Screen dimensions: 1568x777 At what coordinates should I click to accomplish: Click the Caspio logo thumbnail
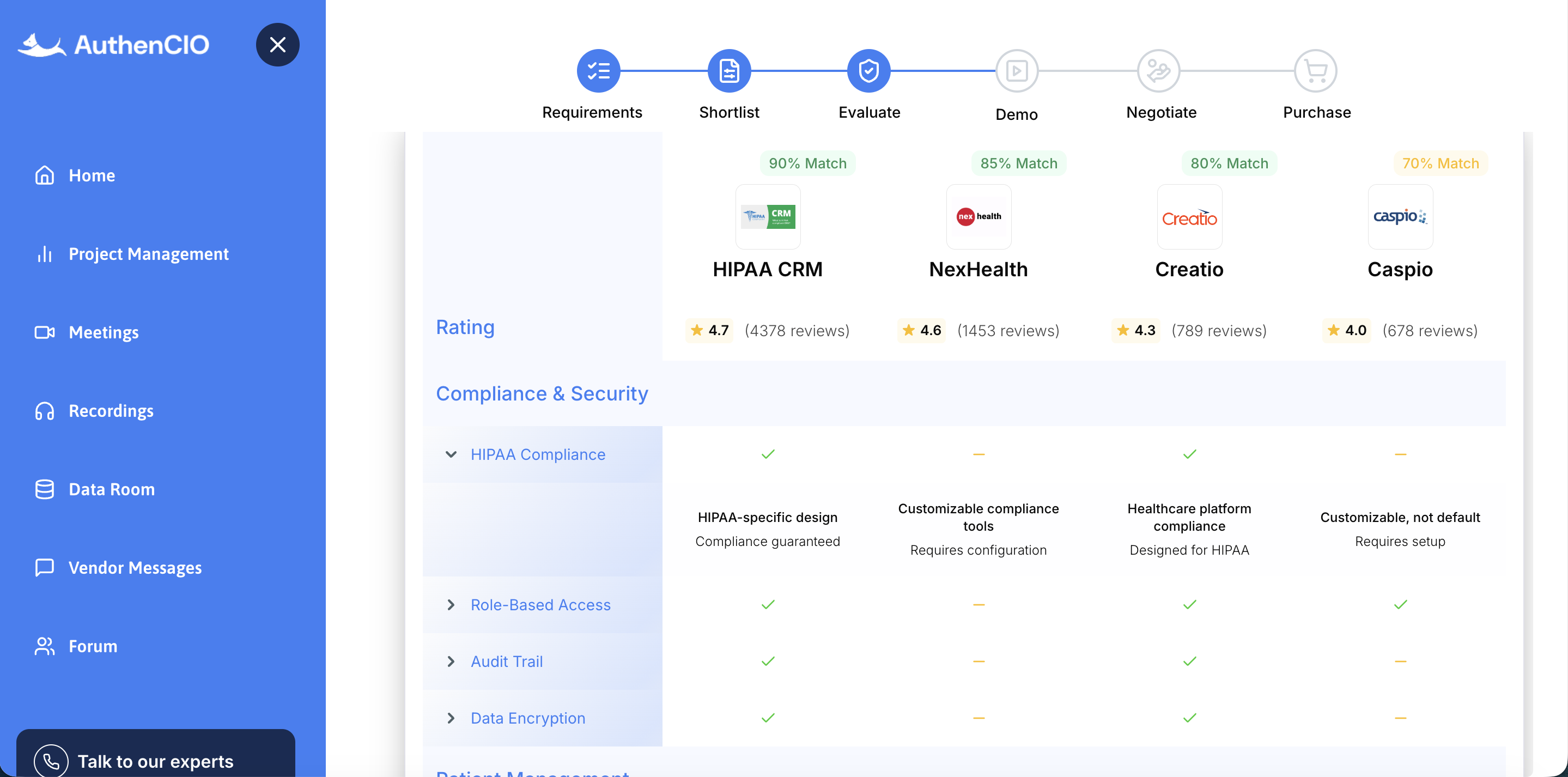pyautogui.click(x=1400, y=217)
